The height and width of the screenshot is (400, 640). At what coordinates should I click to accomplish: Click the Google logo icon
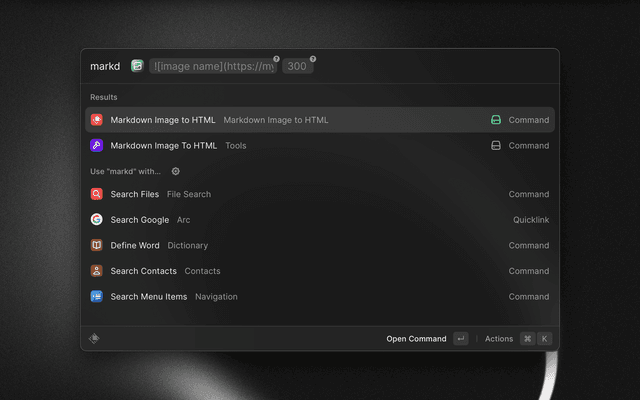[x=97, y=220]
